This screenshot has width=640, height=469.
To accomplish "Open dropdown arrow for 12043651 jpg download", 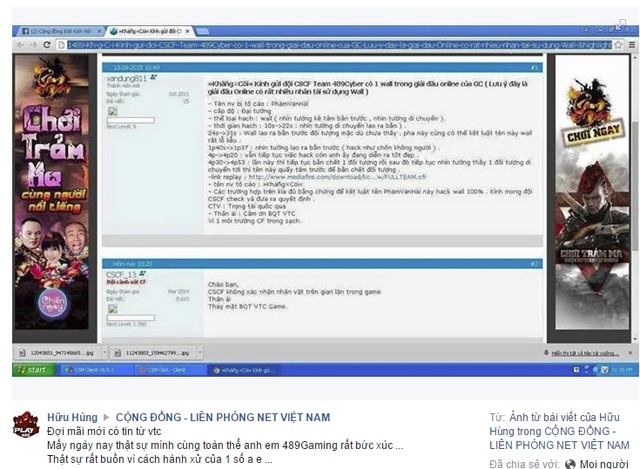I will [104, 352].
